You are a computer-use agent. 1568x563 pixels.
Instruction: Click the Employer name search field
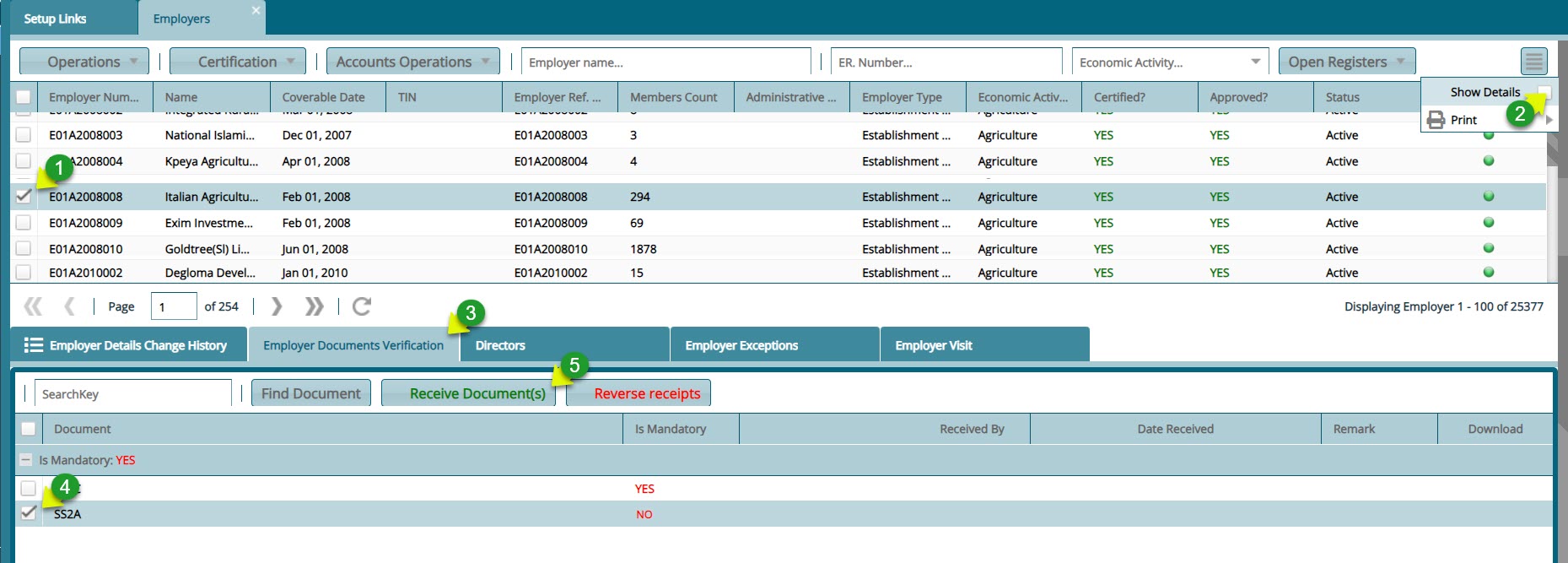tap(665, 62)
